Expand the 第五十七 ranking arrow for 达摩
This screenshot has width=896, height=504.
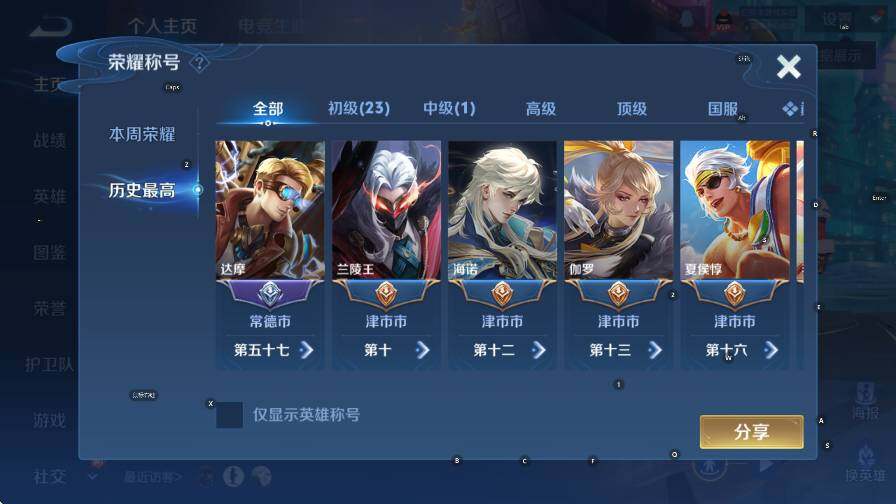point(307,350)
